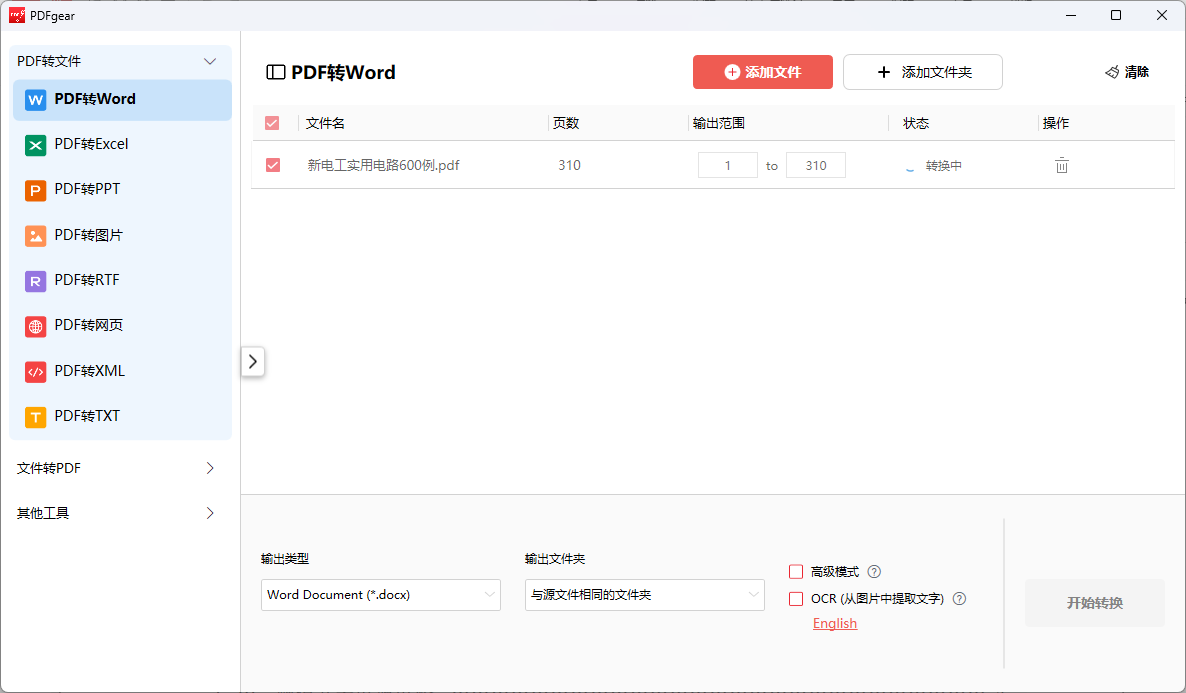Screen dimensions: 1186x693
Task: Select PDF转网页 in the sidebar
Action: pos(123,326)
